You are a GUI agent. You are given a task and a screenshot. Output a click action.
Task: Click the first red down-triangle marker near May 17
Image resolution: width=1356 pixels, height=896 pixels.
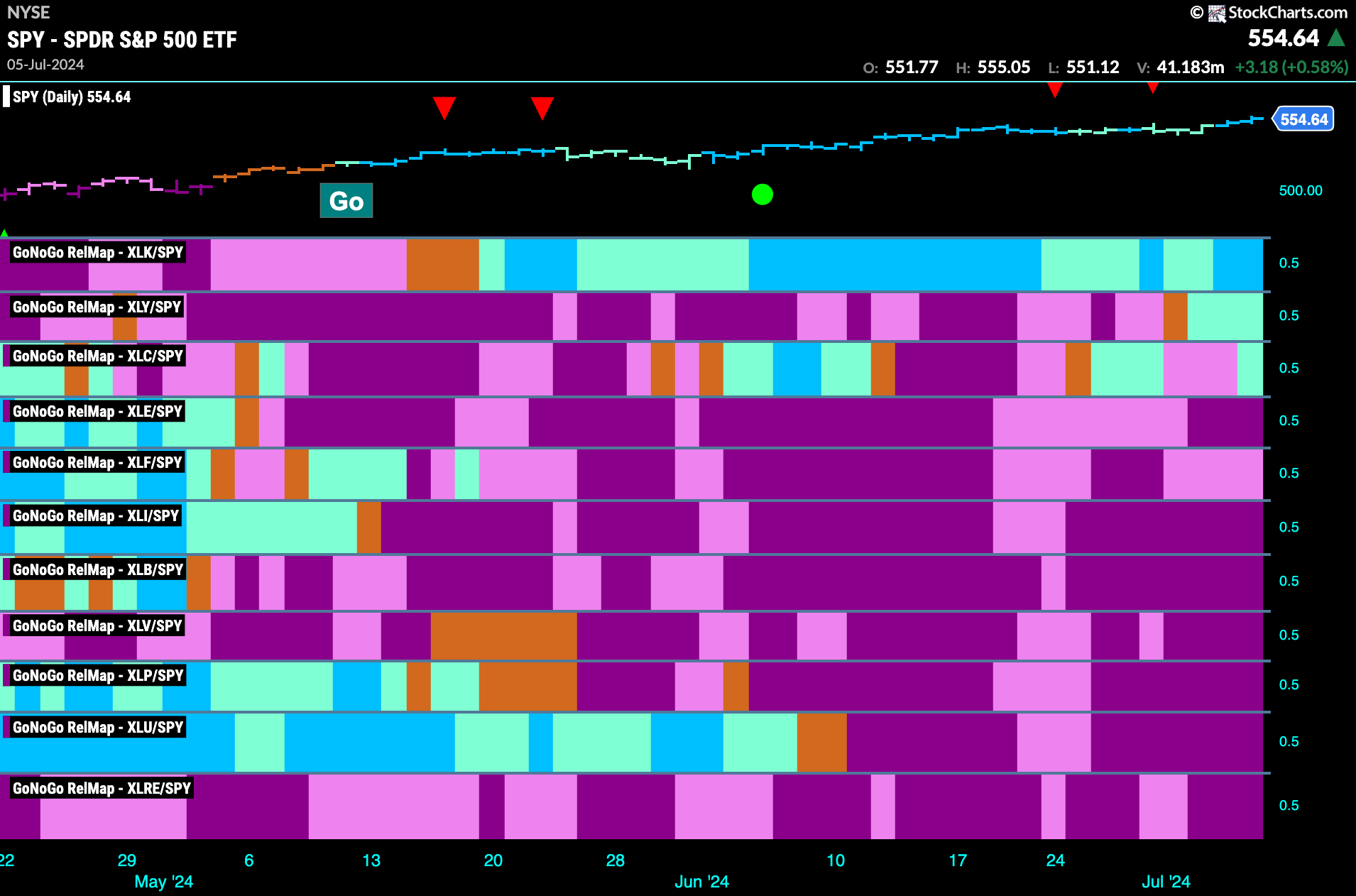click(444, 109)
